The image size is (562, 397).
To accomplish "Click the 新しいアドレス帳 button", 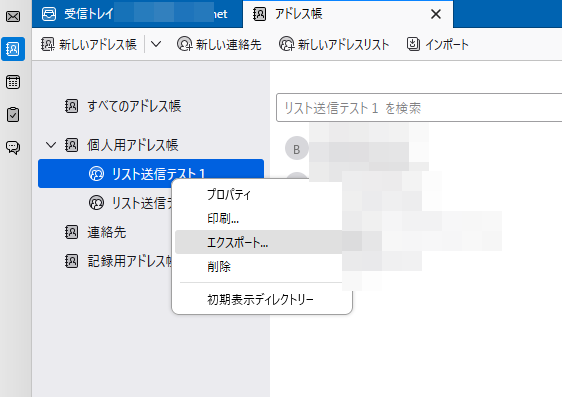I will click(89, 44).
